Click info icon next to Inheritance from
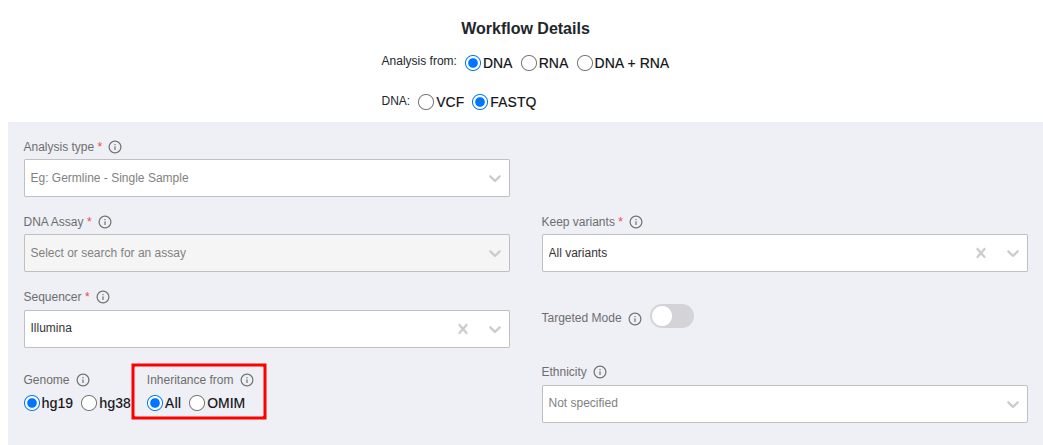The height and width of the screenshot is (445, 1043). [247, 380]
